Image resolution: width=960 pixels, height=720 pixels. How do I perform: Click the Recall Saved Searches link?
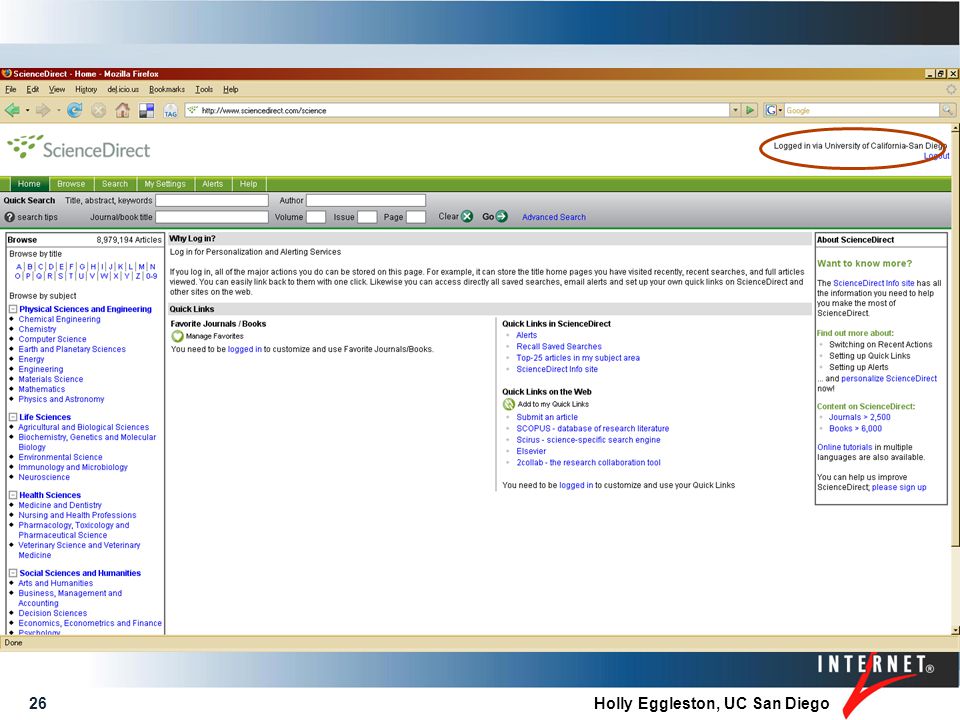[x=559, y=347]
